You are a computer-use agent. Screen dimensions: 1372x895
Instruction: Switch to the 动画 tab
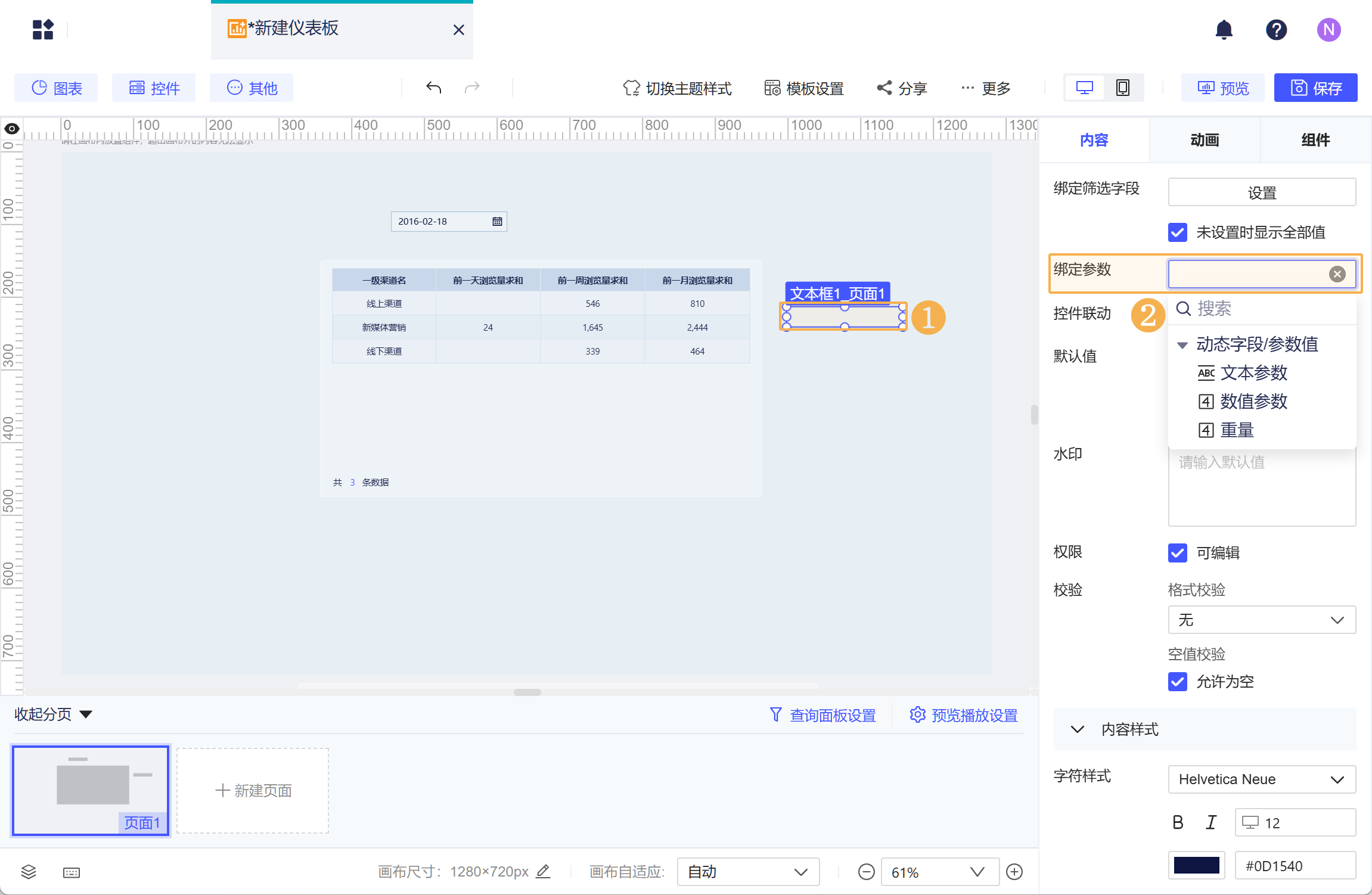coord(1205,140)
